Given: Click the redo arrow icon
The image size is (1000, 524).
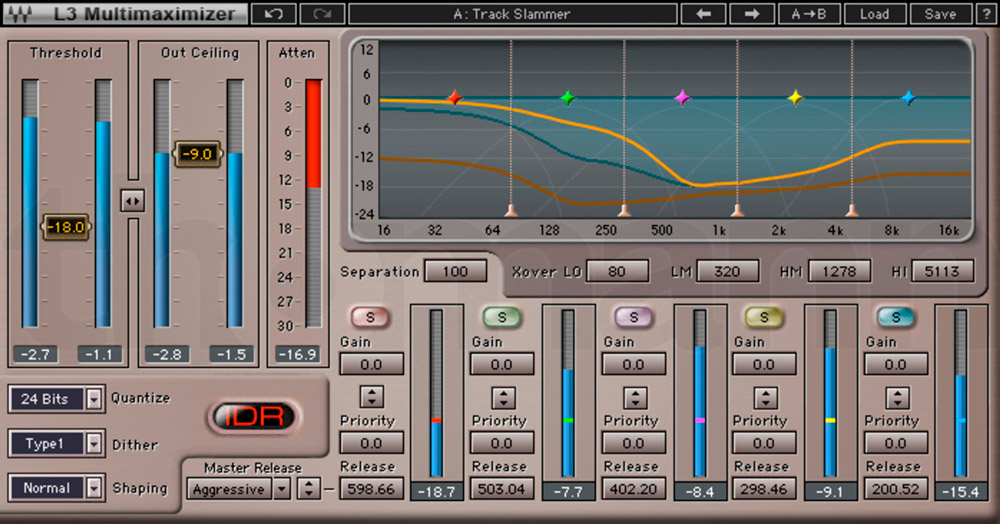Looking at the screenshot, I should [321, 14].
